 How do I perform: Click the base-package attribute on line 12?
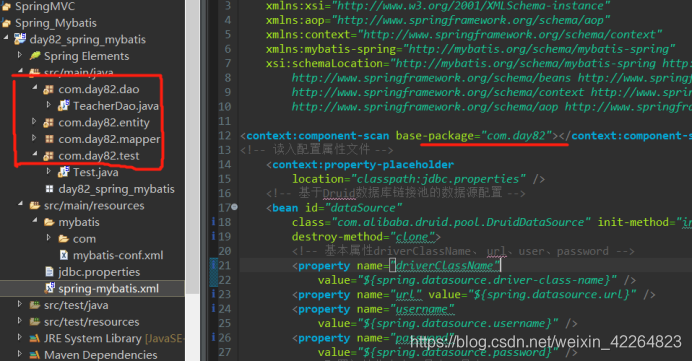(x=434, y=135)
